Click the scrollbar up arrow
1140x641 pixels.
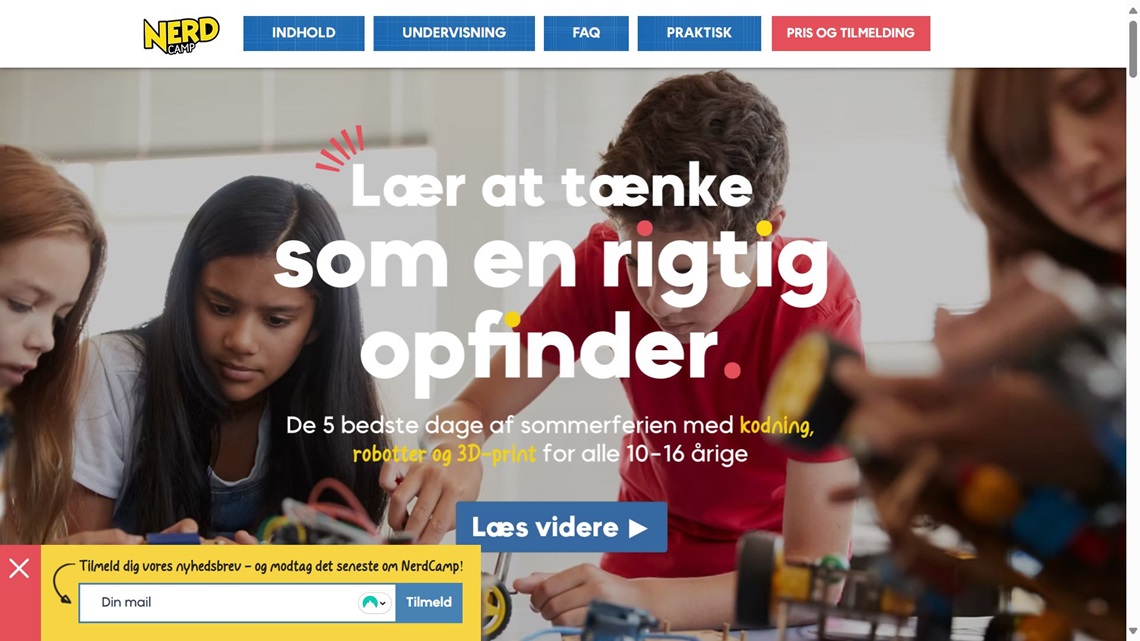pos(1133,10)
